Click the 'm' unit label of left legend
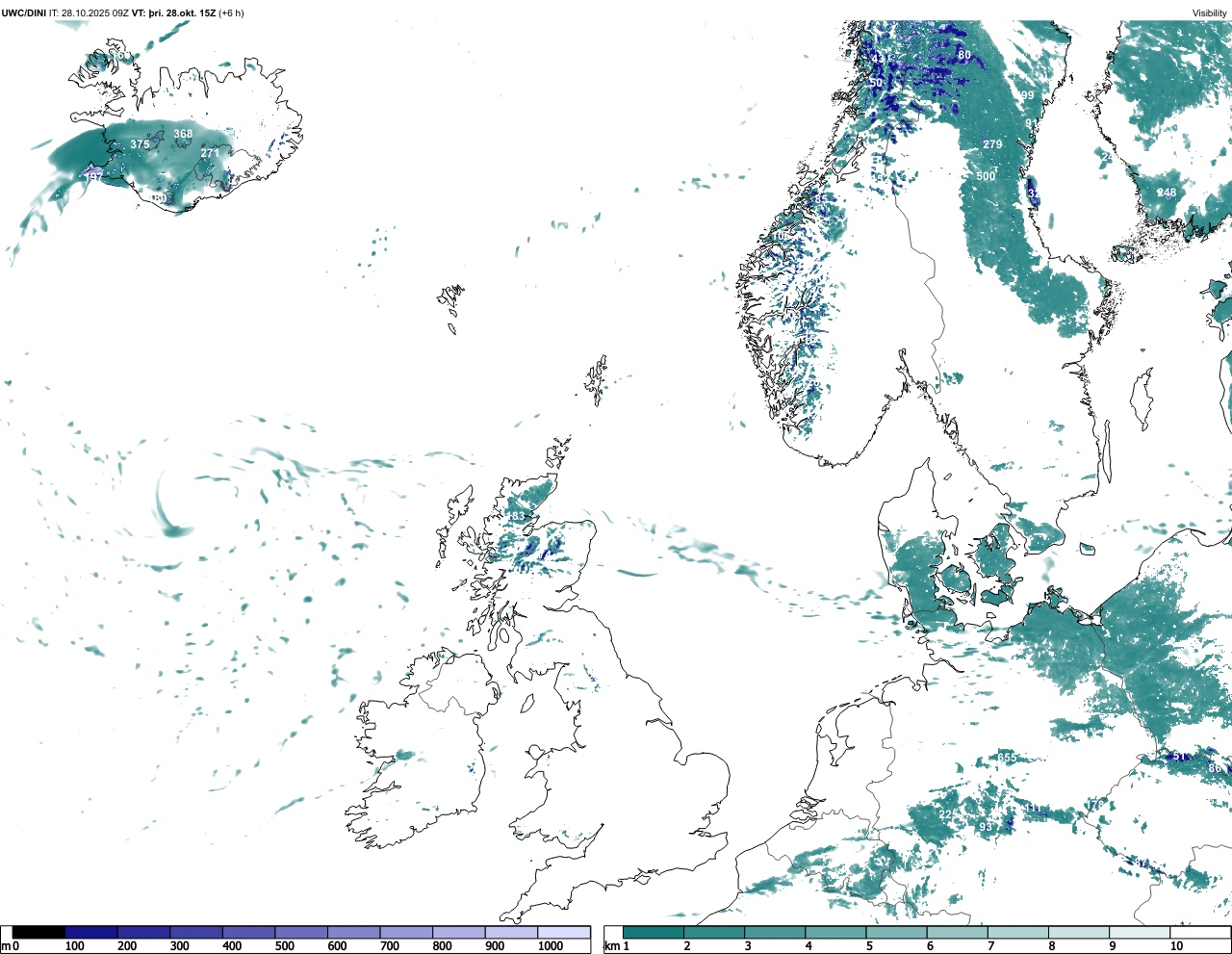This screenshot has height=954, width=1232. tap(6, 946)
